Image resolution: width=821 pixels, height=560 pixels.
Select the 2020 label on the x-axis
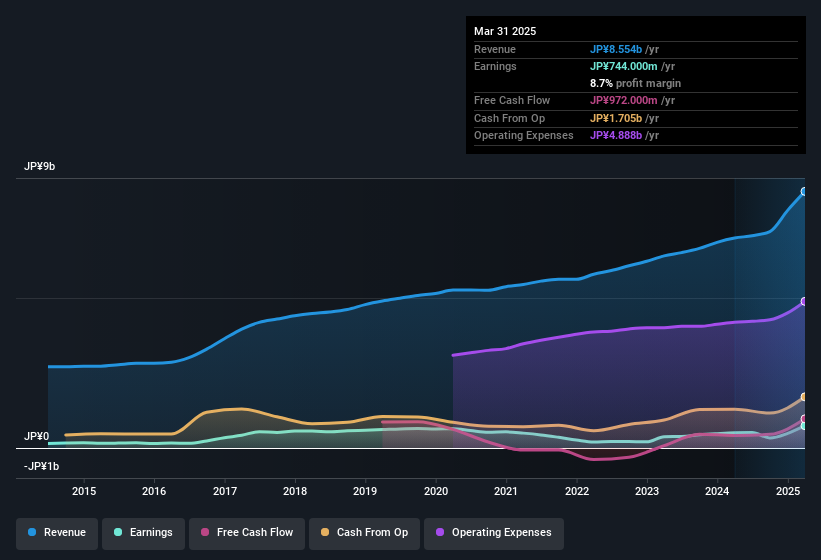pos(436,491)
